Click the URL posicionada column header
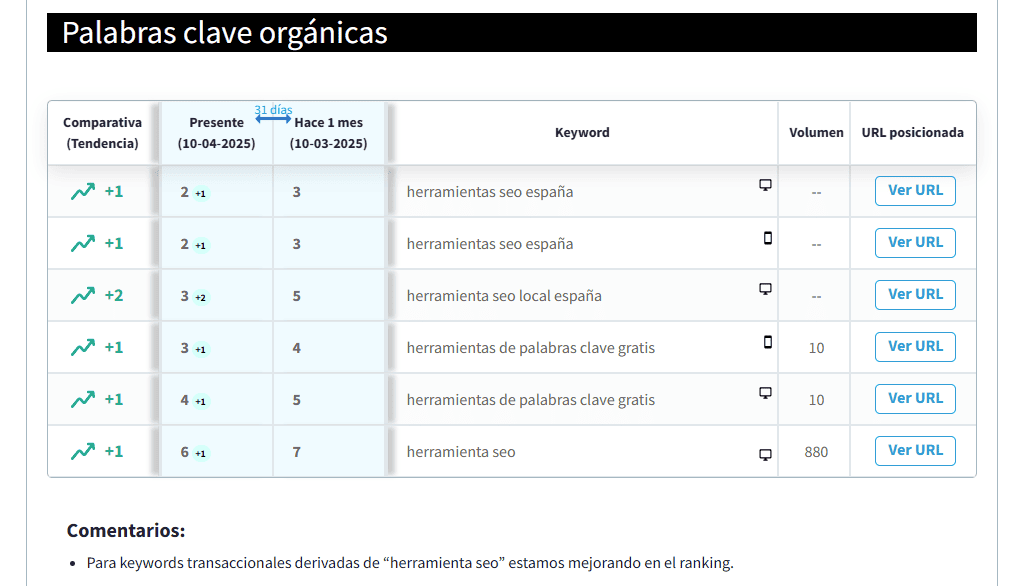1024x586 pixels. (912, 133)
